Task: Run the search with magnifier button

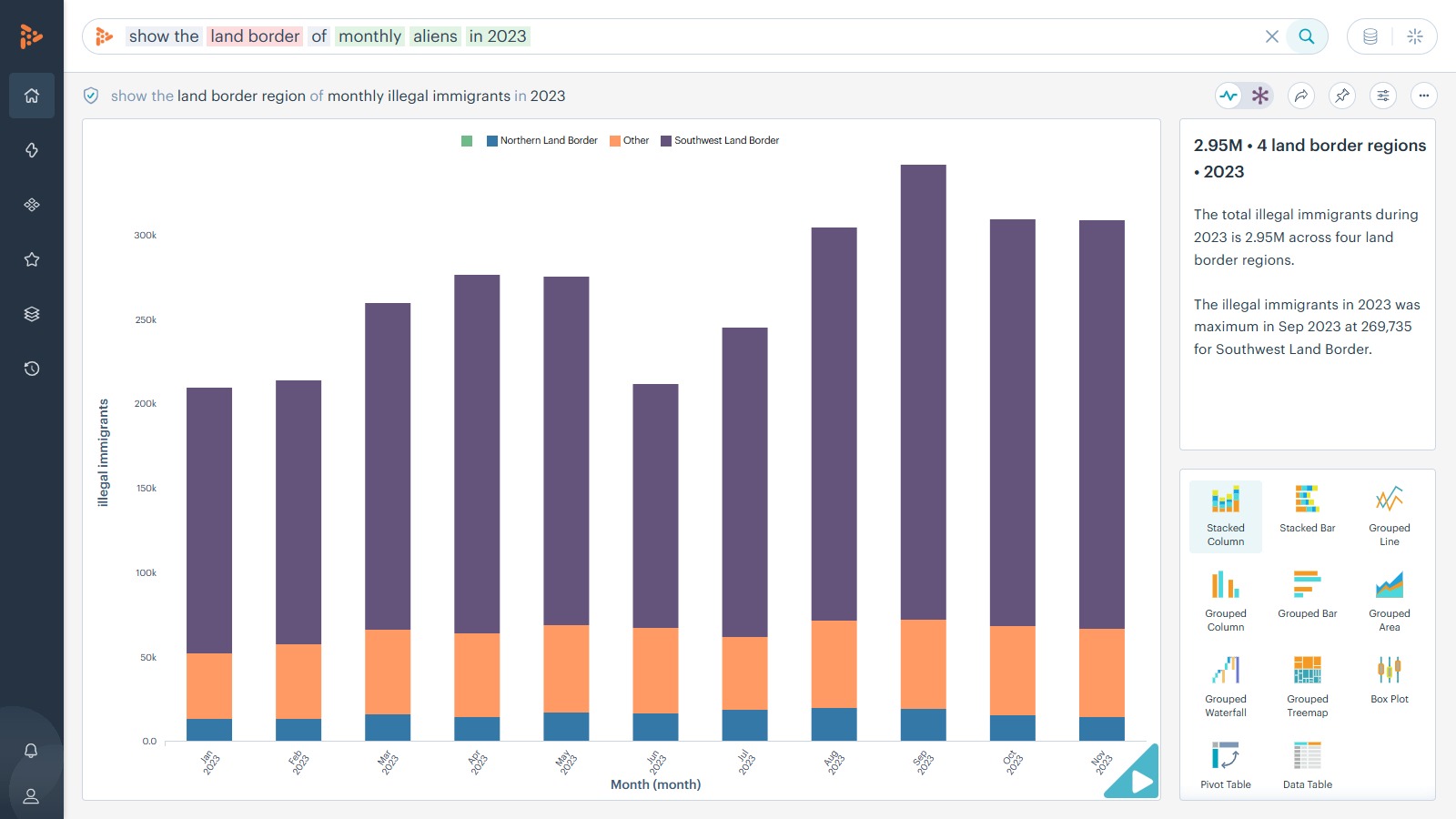Action: pyautogui.click(x=1307, y=36)
